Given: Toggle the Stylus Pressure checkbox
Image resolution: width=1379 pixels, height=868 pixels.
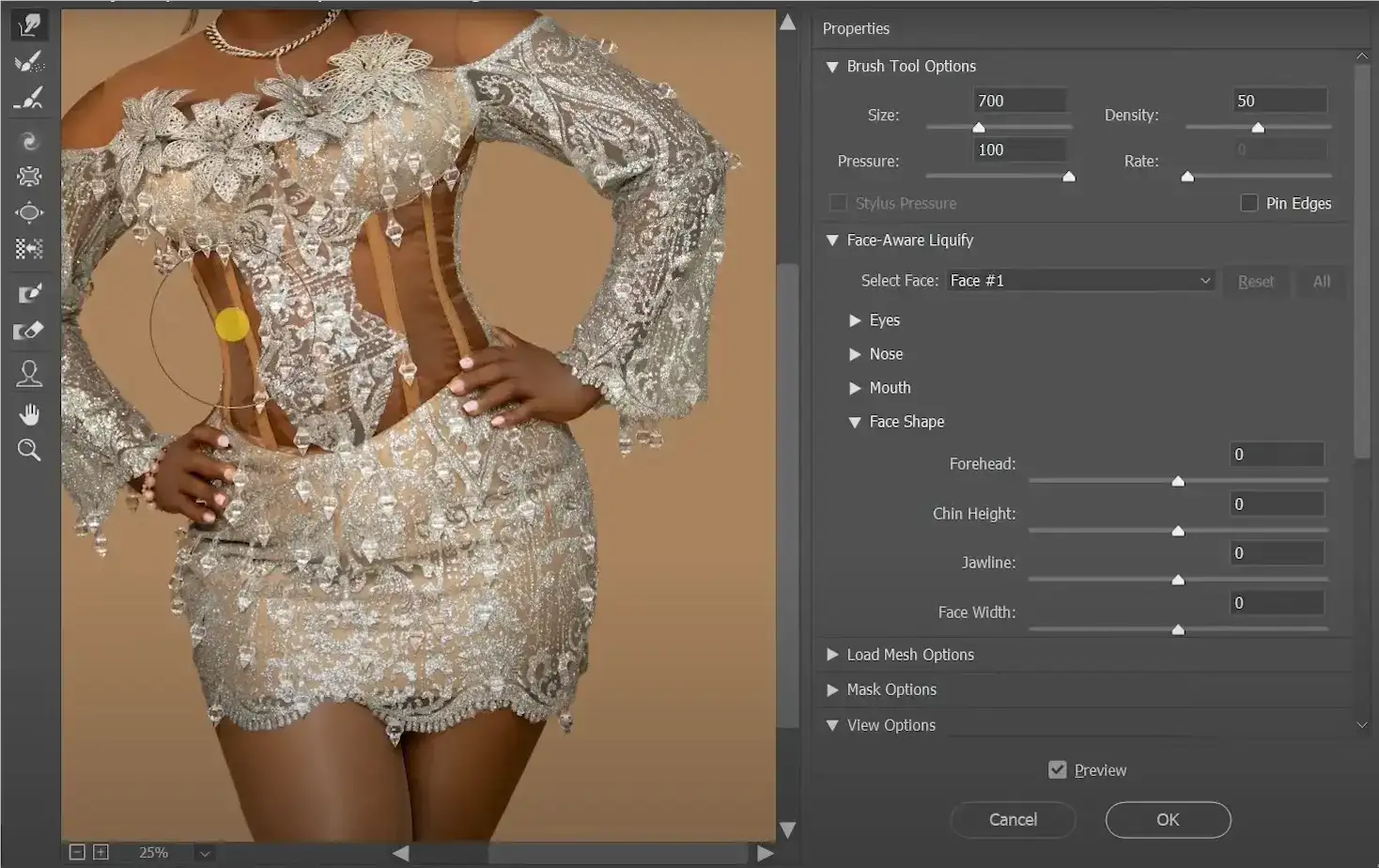Looking at the screenshot, I should [x=838, y=203].
